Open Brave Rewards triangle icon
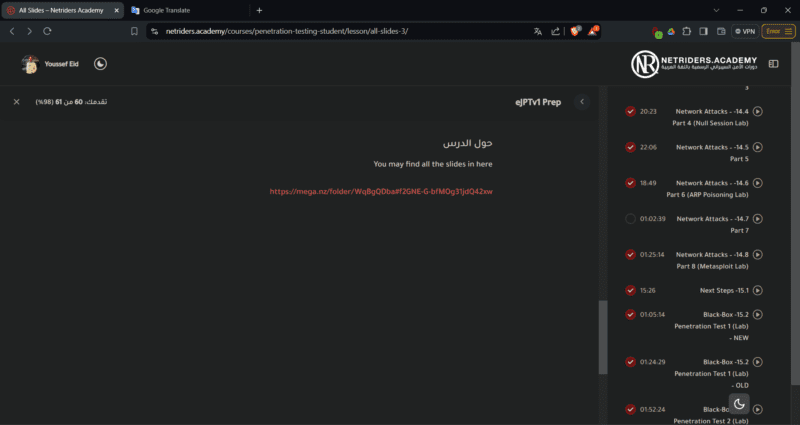The height and width of the screenshot is (425, 800). (592, 31)
